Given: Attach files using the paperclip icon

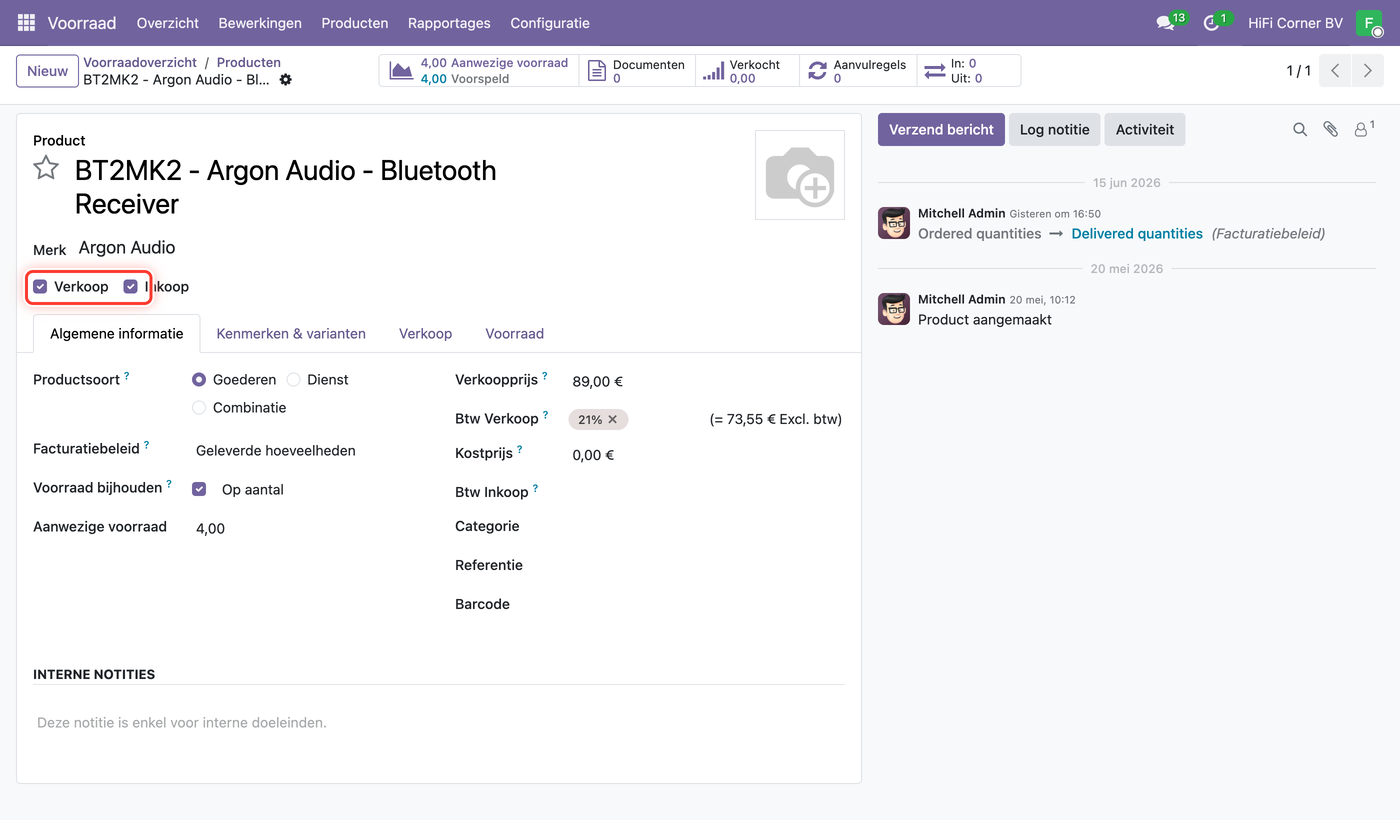Looking at the screenshot, I should [1330, 130].
